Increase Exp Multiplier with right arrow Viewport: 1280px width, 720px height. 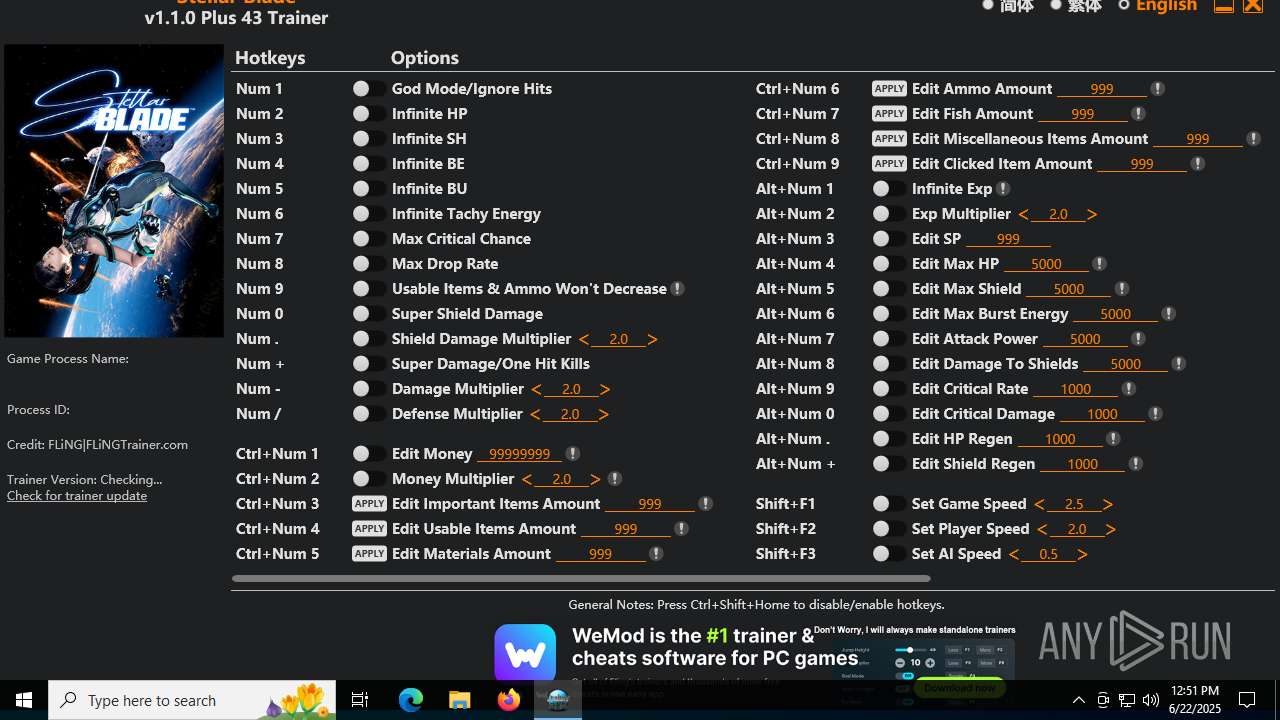(x=1092, y=215)
